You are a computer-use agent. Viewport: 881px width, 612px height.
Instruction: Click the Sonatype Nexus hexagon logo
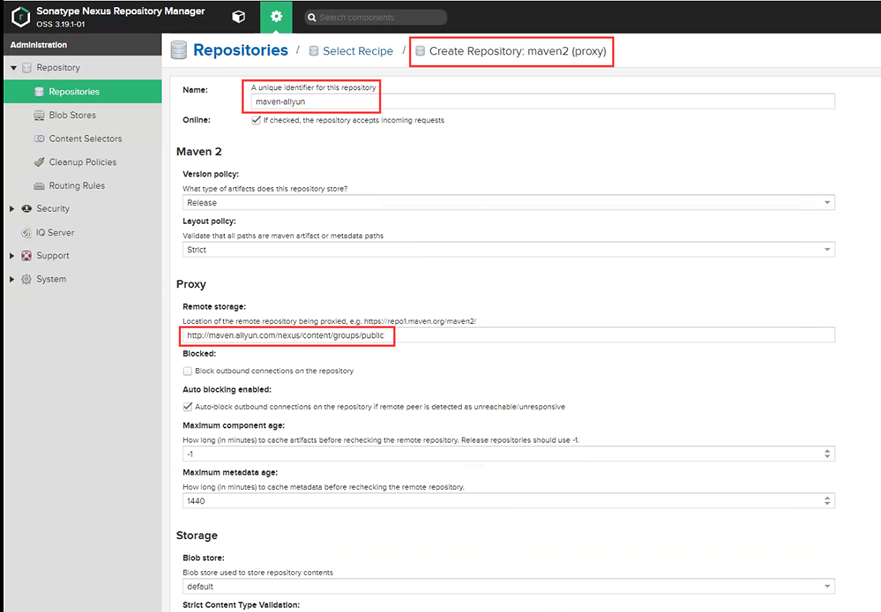(x=21, y=17)
